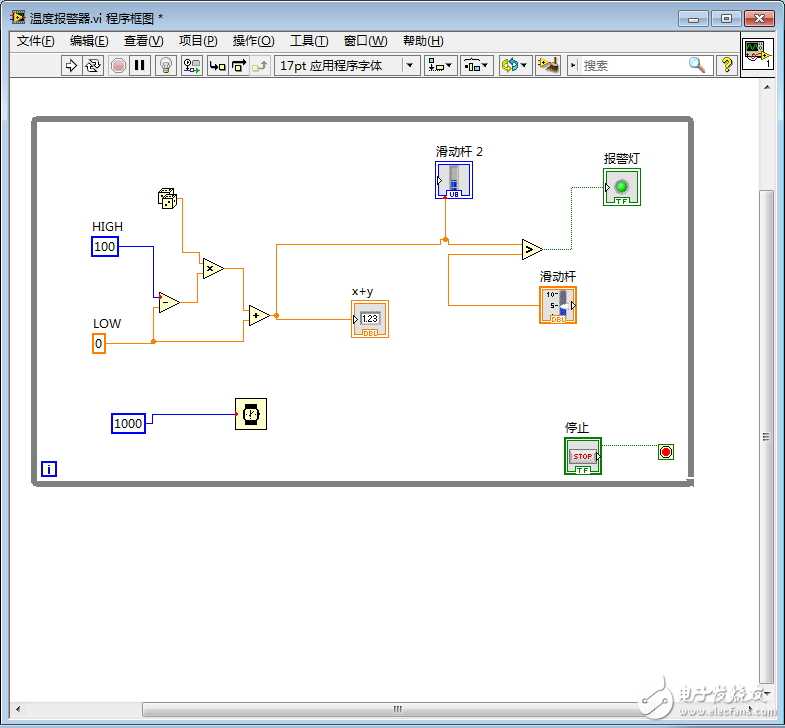Open the 编辑(E) menu

(89, 41)
